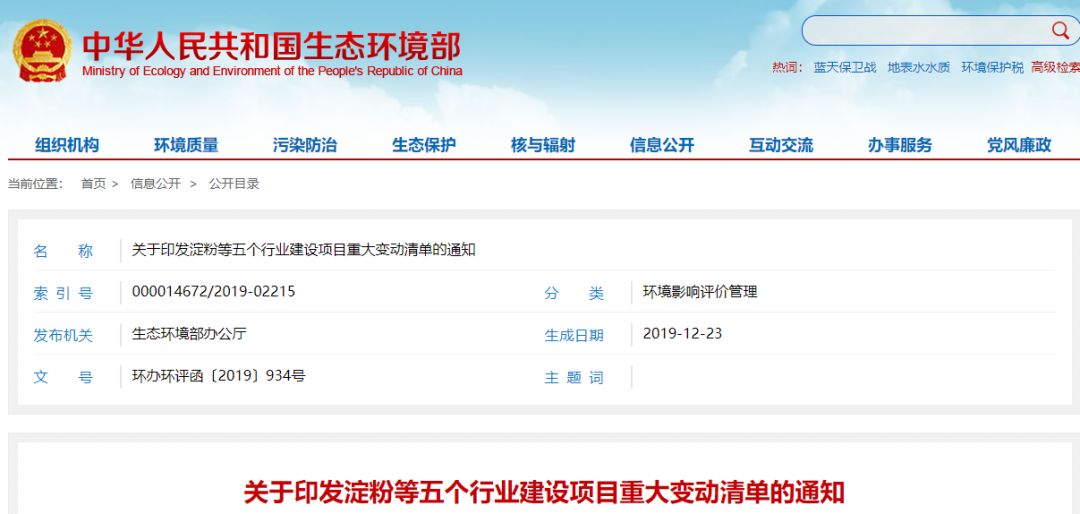This screenshot has height=514, width=1080.
Task: Open the 污染防治 menu
Action: 305,145
